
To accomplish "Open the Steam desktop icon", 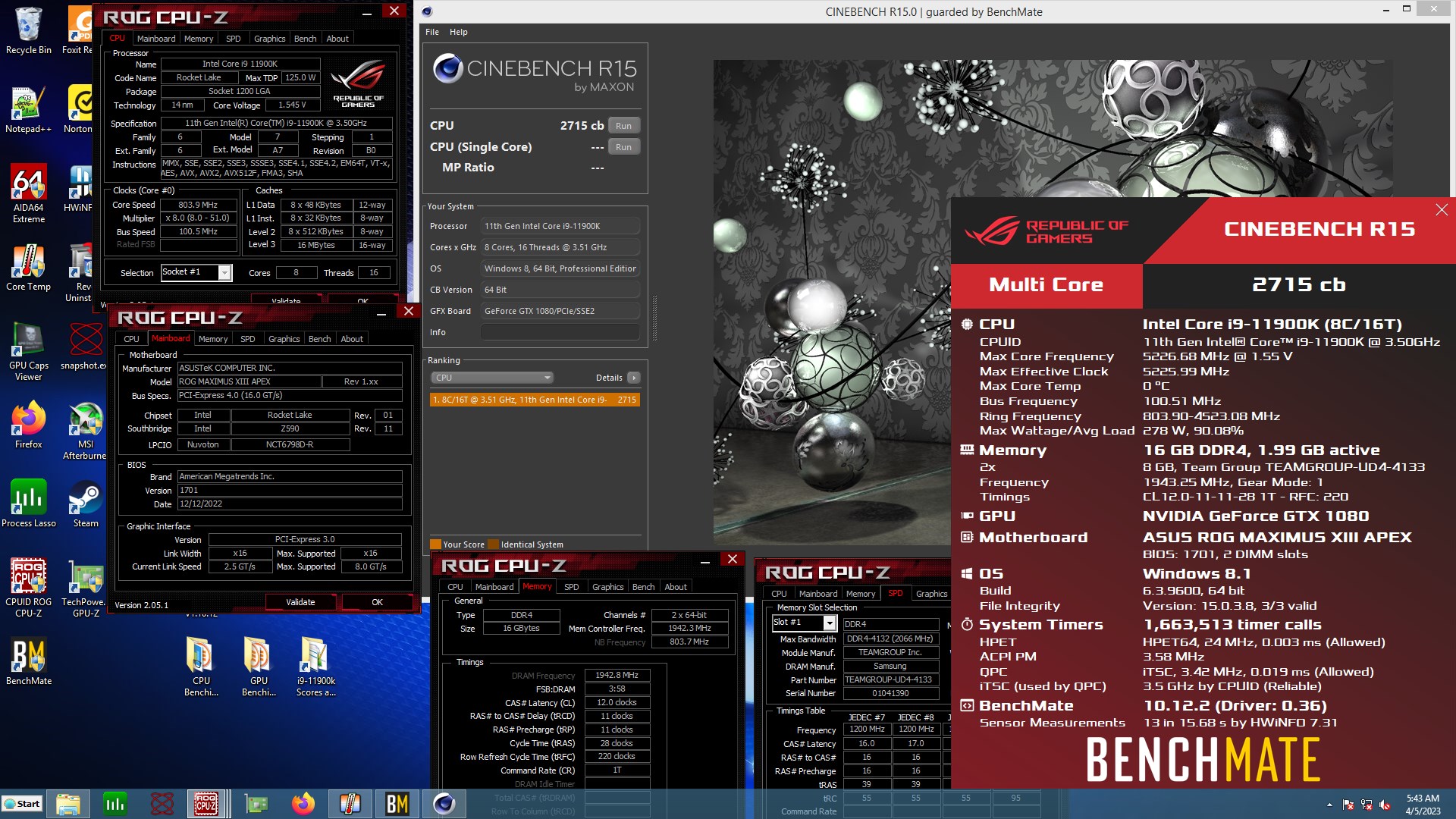I will pos(85,504).
